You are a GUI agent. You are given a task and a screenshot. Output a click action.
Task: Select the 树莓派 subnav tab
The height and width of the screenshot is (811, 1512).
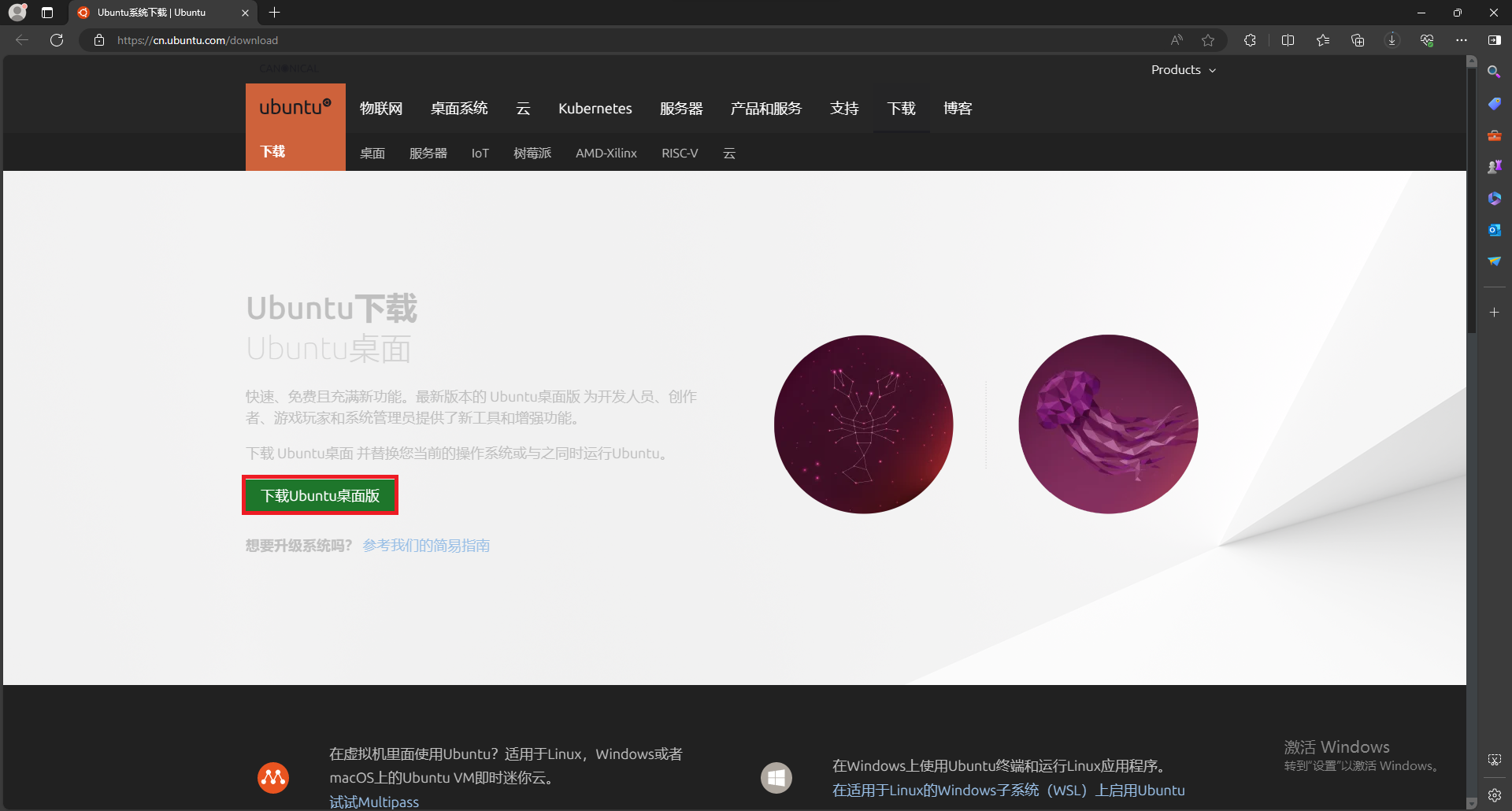(x=532, y=154)
